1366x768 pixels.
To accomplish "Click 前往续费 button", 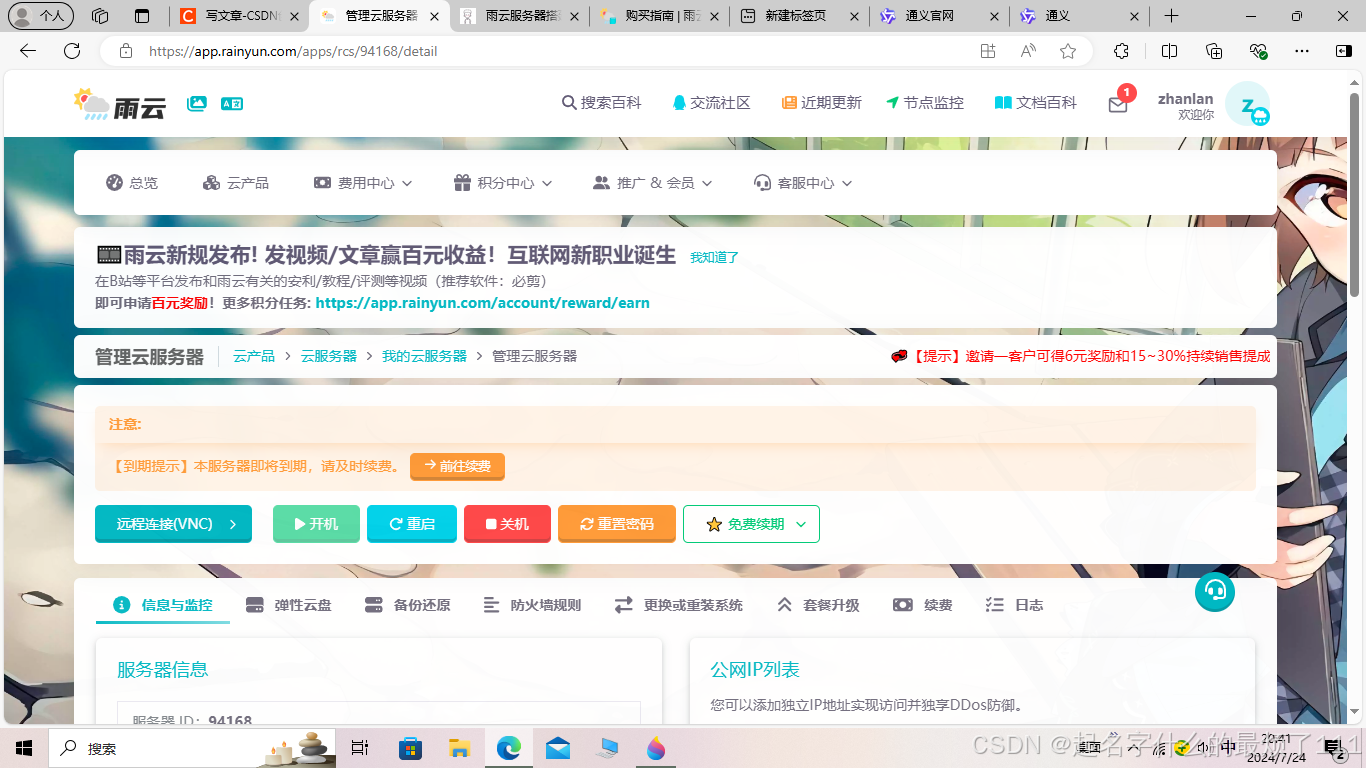I will pos(457,466).
